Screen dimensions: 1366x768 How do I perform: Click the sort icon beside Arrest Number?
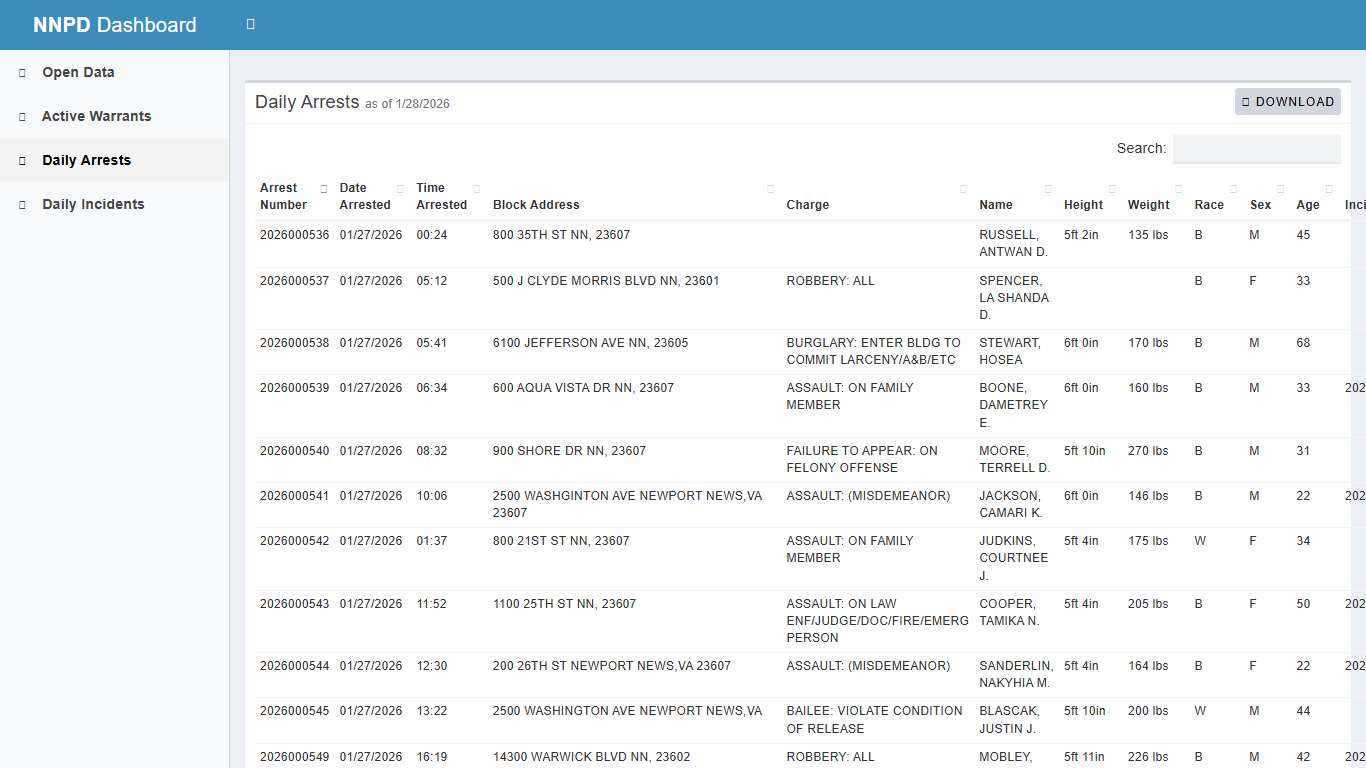324,188
